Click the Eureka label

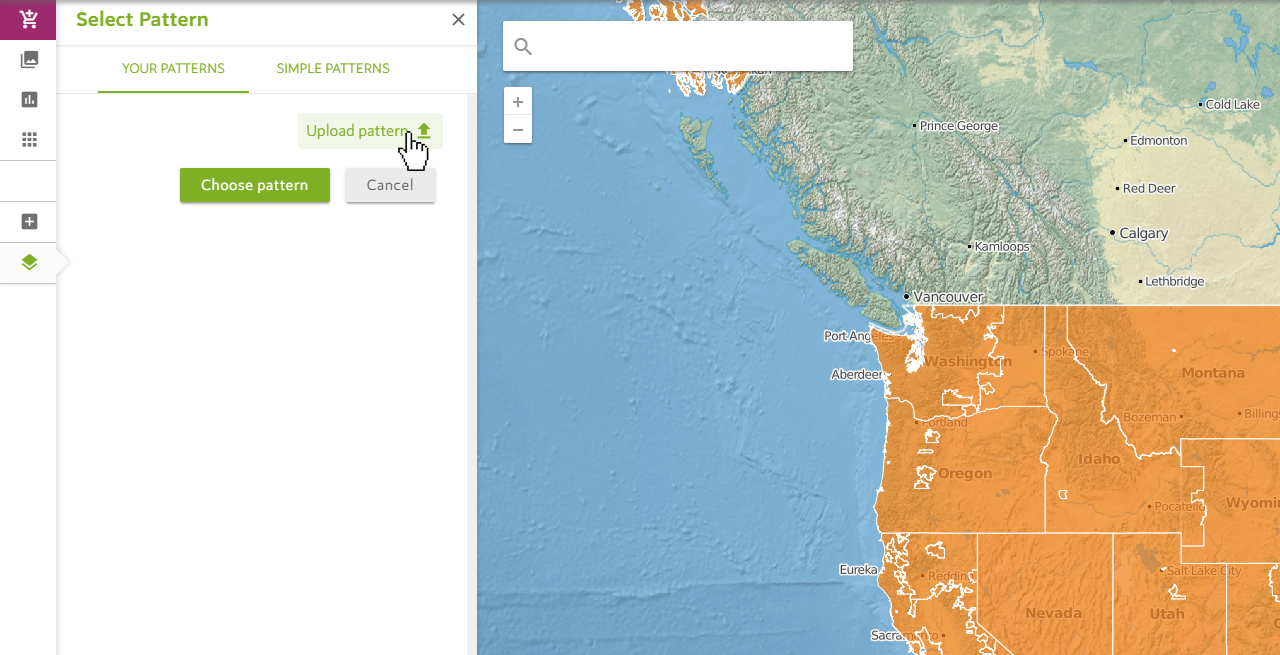click(x=858, y=569)
